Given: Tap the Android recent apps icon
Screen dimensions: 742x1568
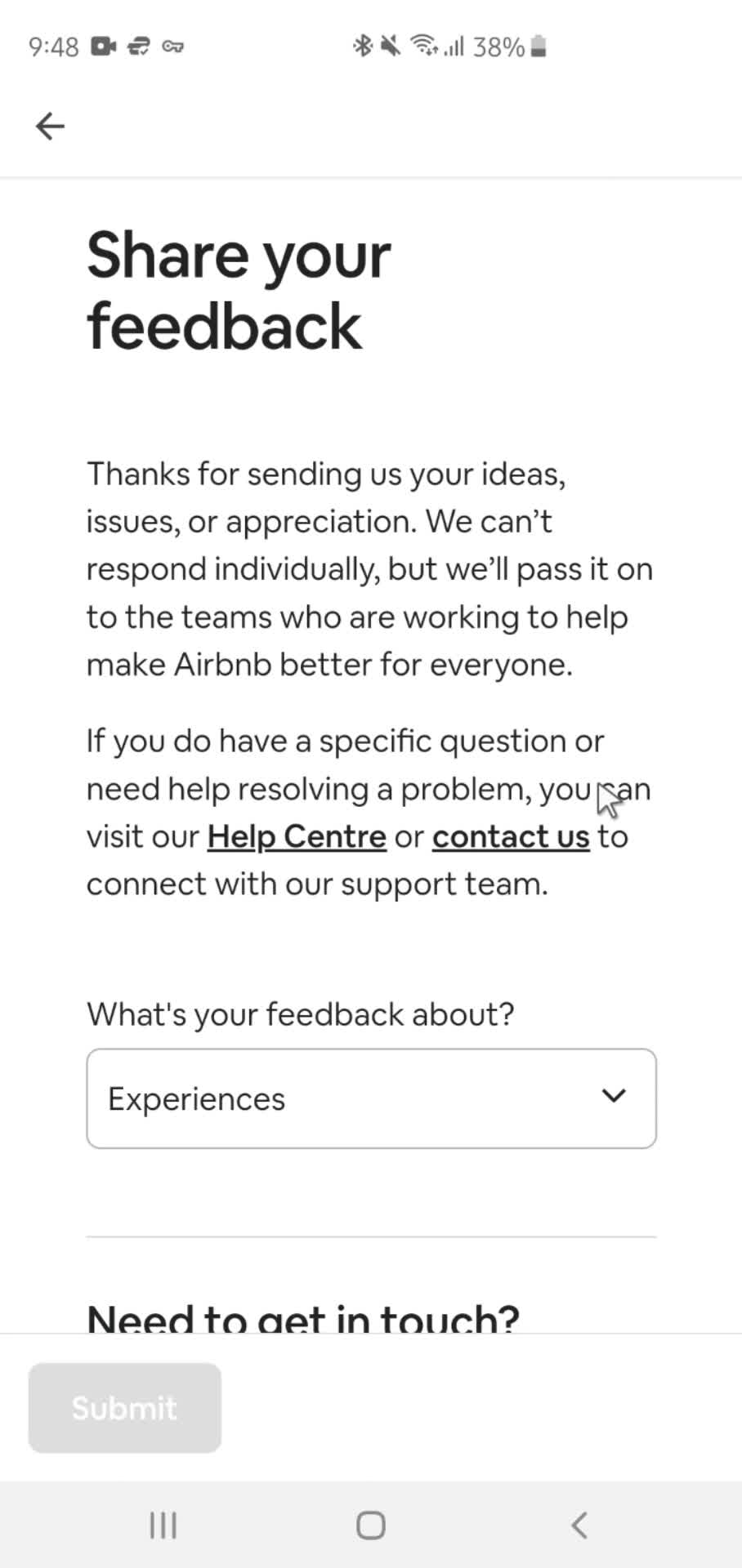Looking at the screenshot, I should click(163, 1525).
